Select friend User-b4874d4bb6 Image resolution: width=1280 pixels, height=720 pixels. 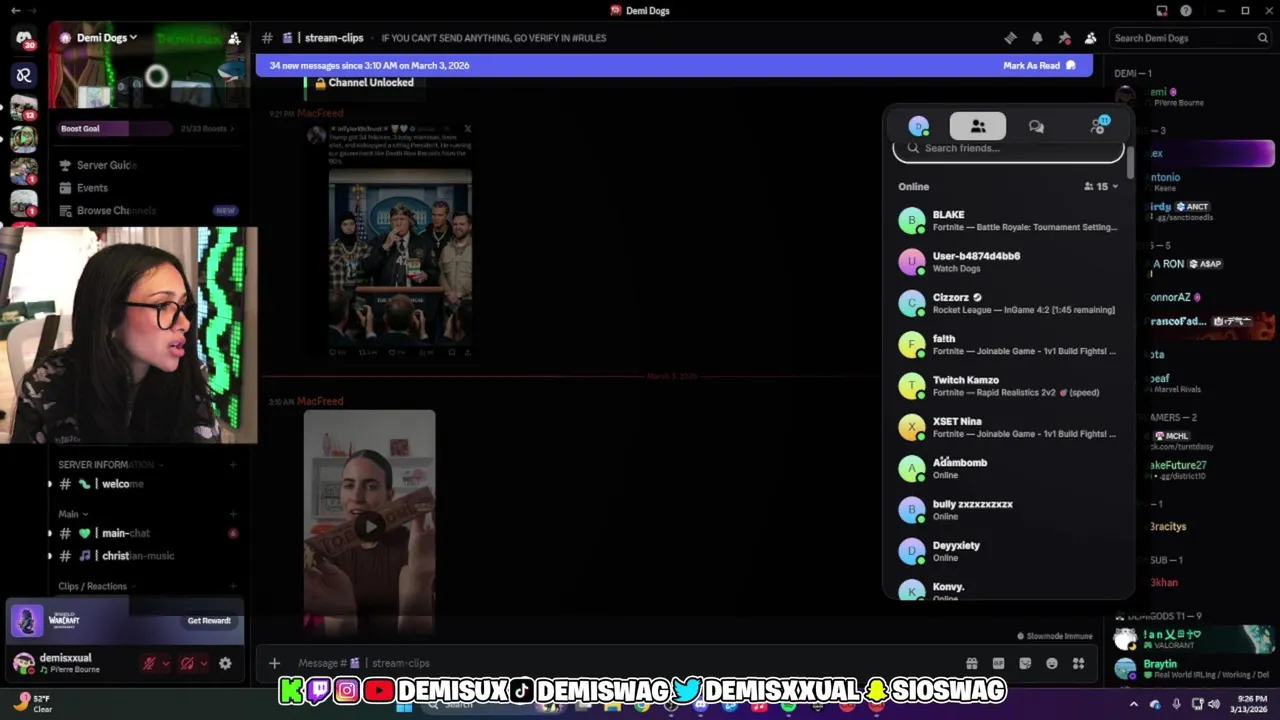pyautogui.click(x=1008, y=262)
